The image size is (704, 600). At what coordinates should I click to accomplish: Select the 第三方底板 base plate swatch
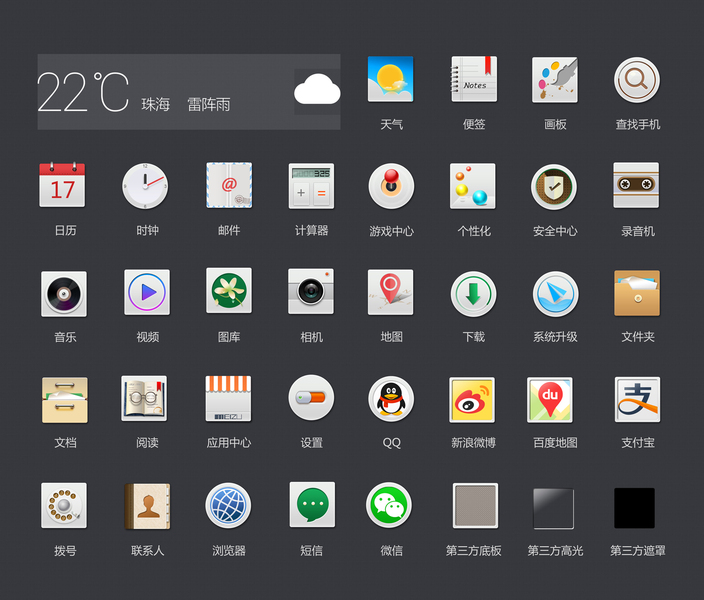[x=475, y=505]
